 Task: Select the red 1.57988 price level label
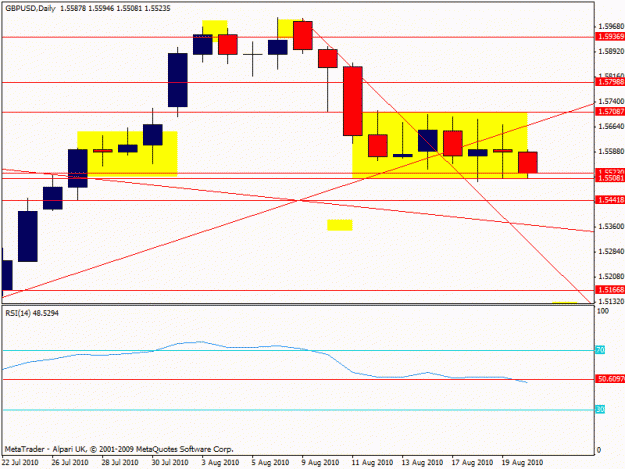(x=610, y=82)
